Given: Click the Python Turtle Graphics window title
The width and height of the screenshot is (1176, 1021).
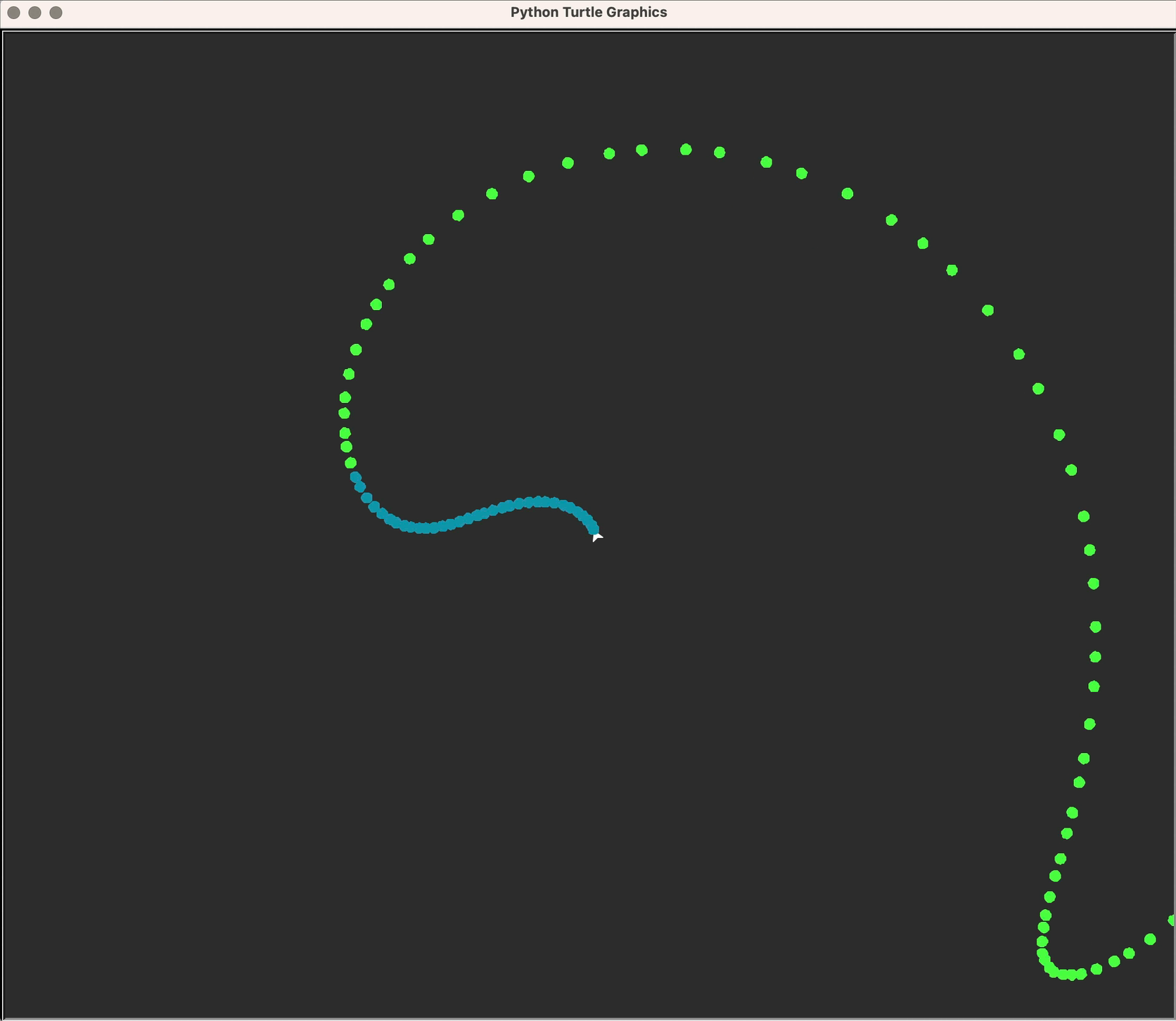Looking at the screenshot, I should (x=588, y=13).
